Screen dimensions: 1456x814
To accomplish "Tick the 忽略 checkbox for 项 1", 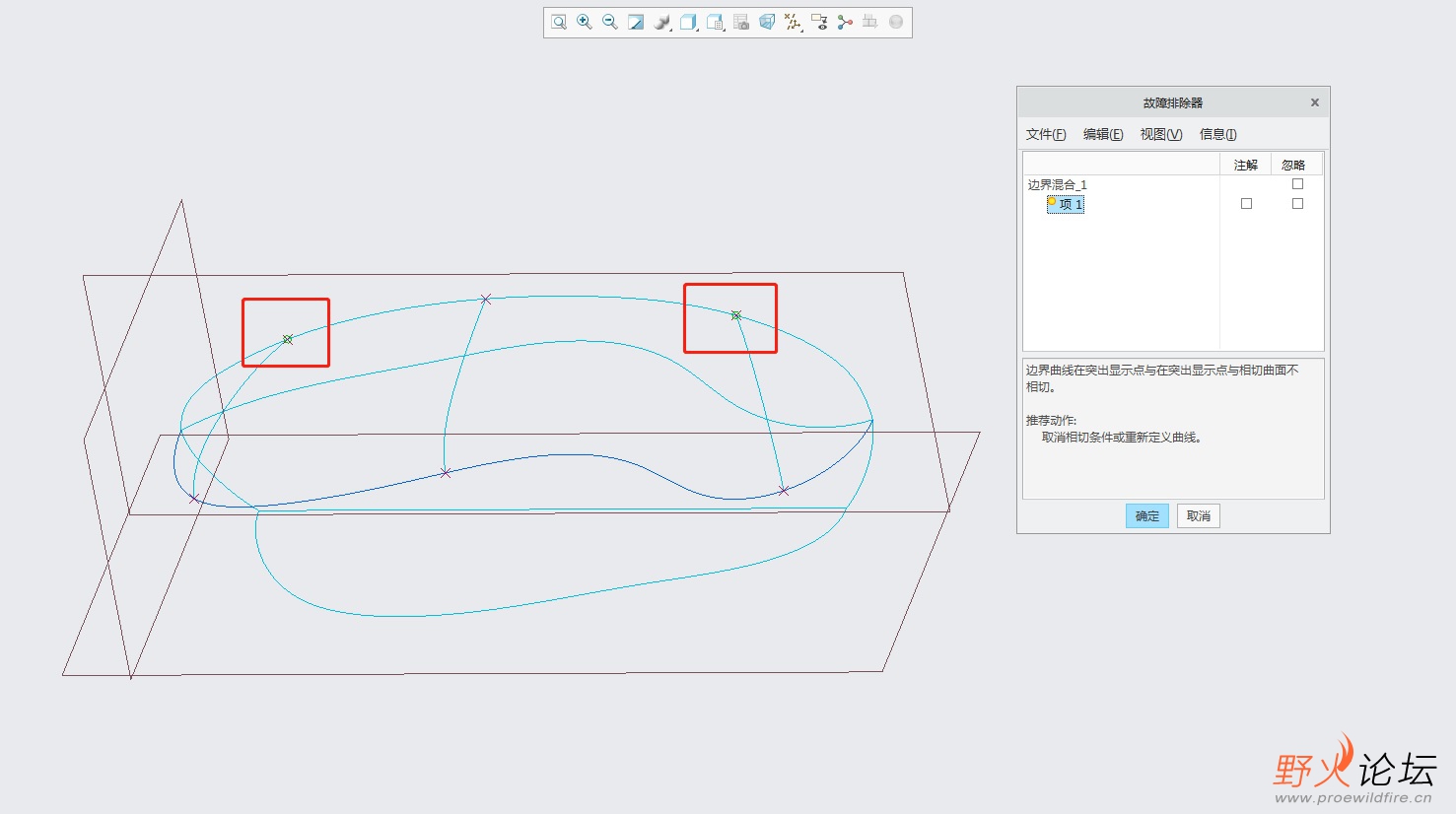I will 1297,204.
